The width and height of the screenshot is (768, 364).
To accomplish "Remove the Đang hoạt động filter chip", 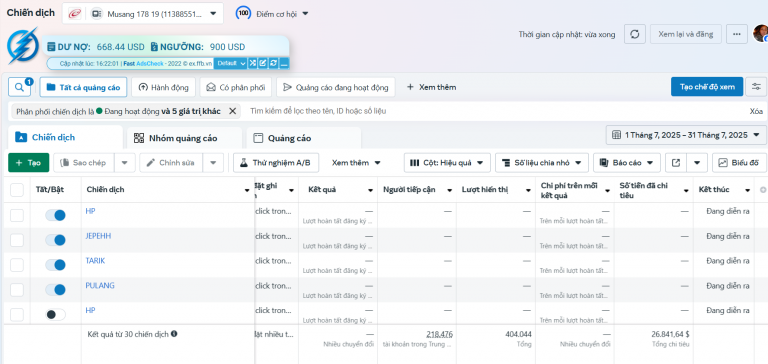I will coord(233,111).
